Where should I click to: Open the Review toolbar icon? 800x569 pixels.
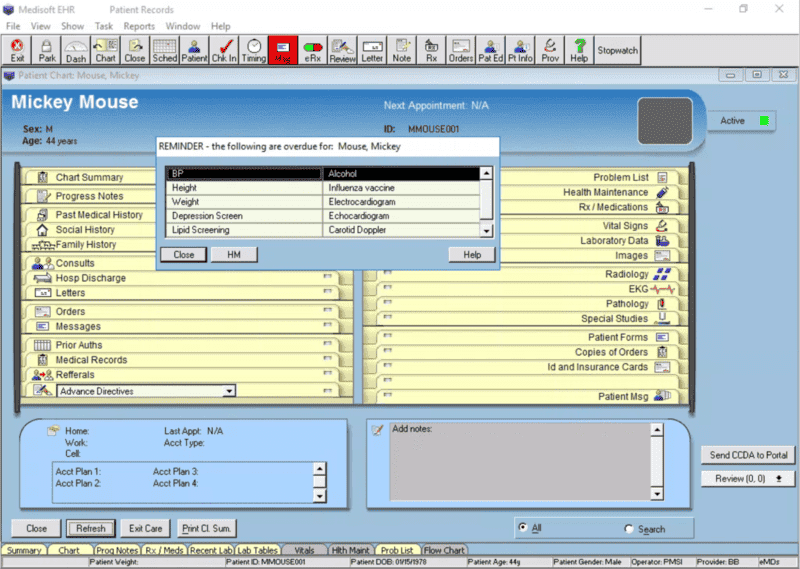[342, 51]
